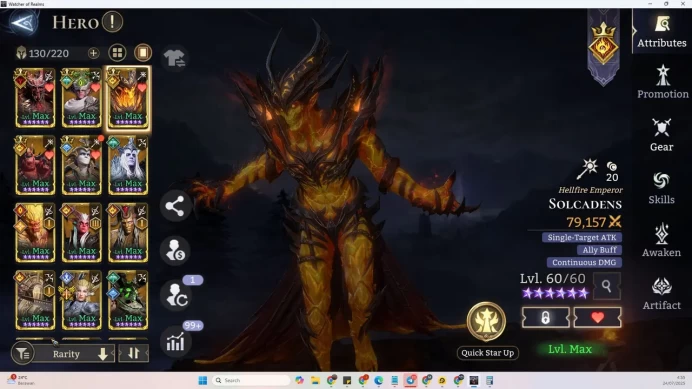The height and width of the screenshot is (389, 692).
Task: Open the Hero info exclamation icon
Action: tap(112, 22)
